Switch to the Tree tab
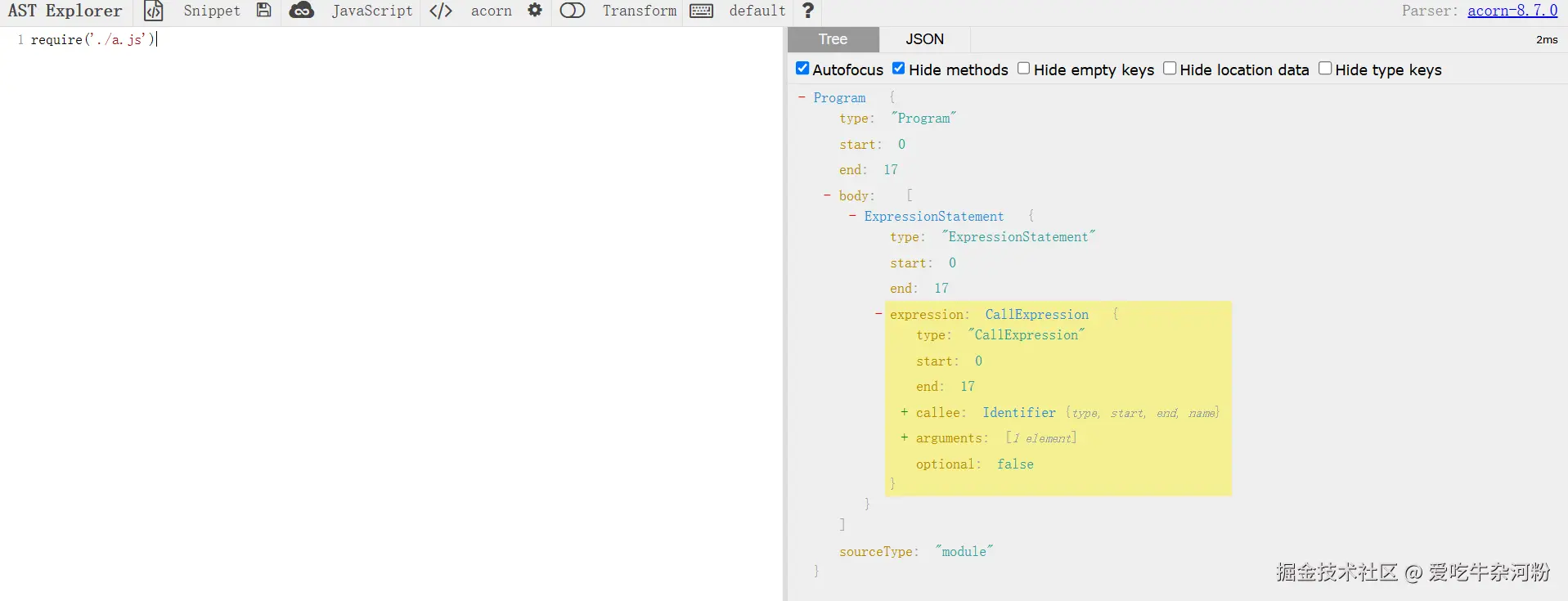Image resolution: width=1568 pixels, height=601 pixels. pos(833,39)
